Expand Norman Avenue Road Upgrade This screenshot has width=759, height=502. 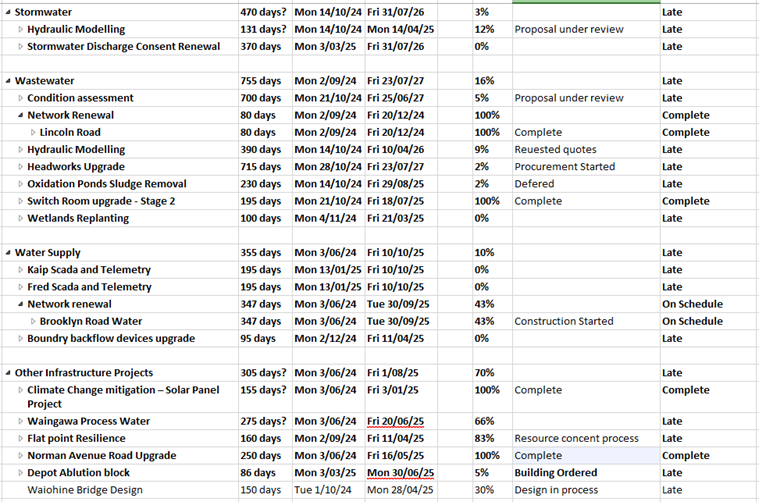20,456
